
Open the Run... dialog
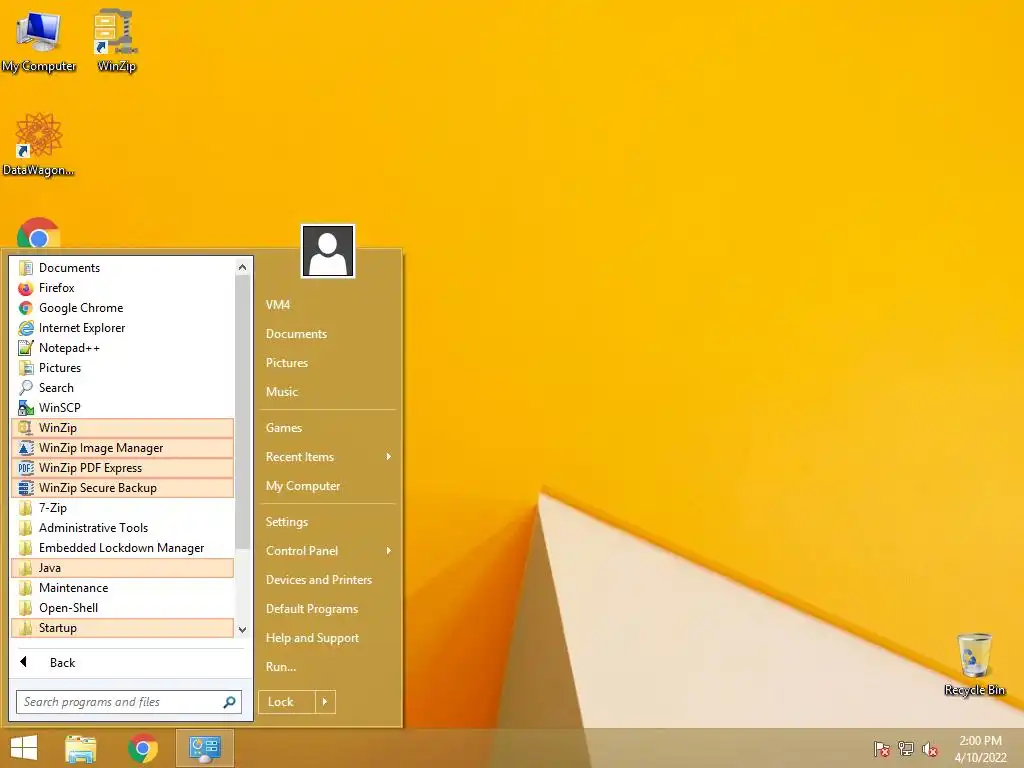click(328, 667)
